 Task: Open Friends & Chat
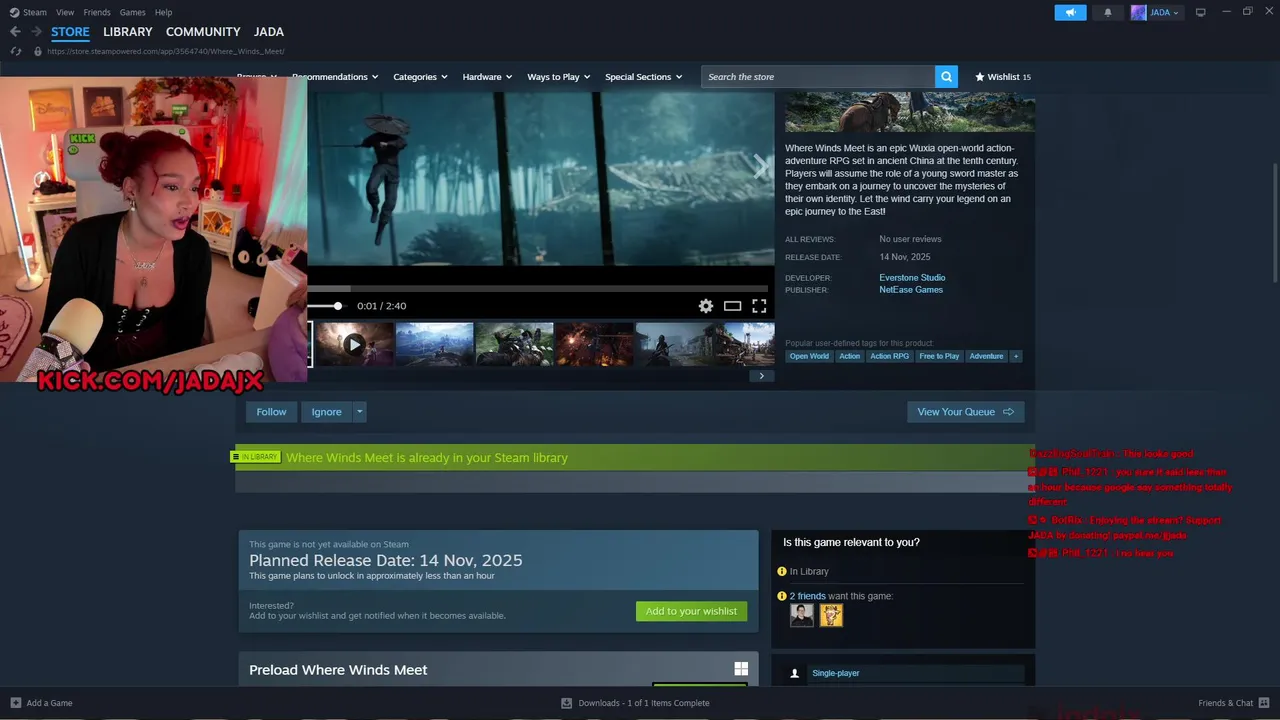(1233, 703)
